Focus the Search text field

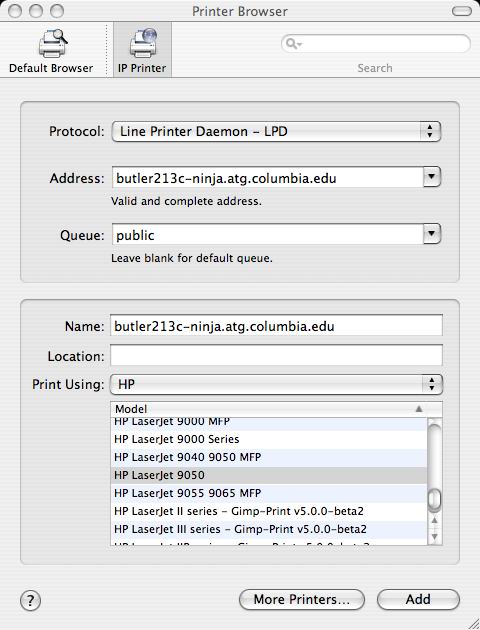376,43
